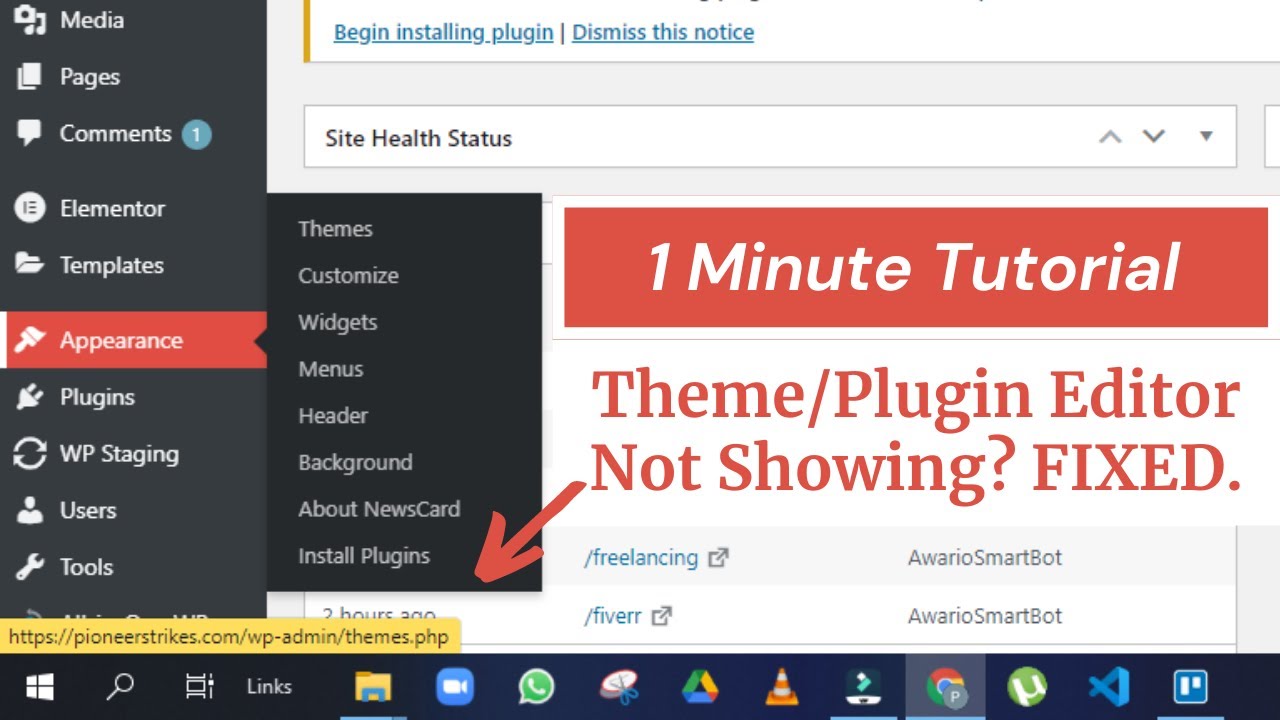This screenshot has height=720, width=1280.
Task: Choose Themes in the Appearance submenu
Action: [335, 229]
